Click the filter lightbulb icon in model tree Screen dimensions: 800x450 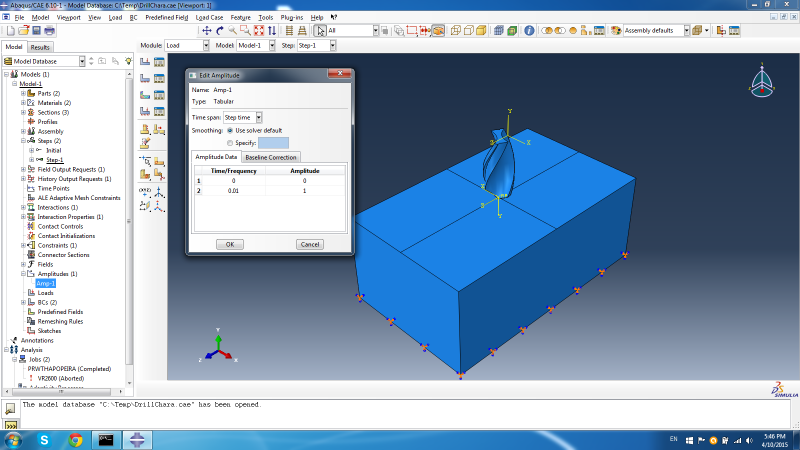pyautogui.click(x=128, y=61)
